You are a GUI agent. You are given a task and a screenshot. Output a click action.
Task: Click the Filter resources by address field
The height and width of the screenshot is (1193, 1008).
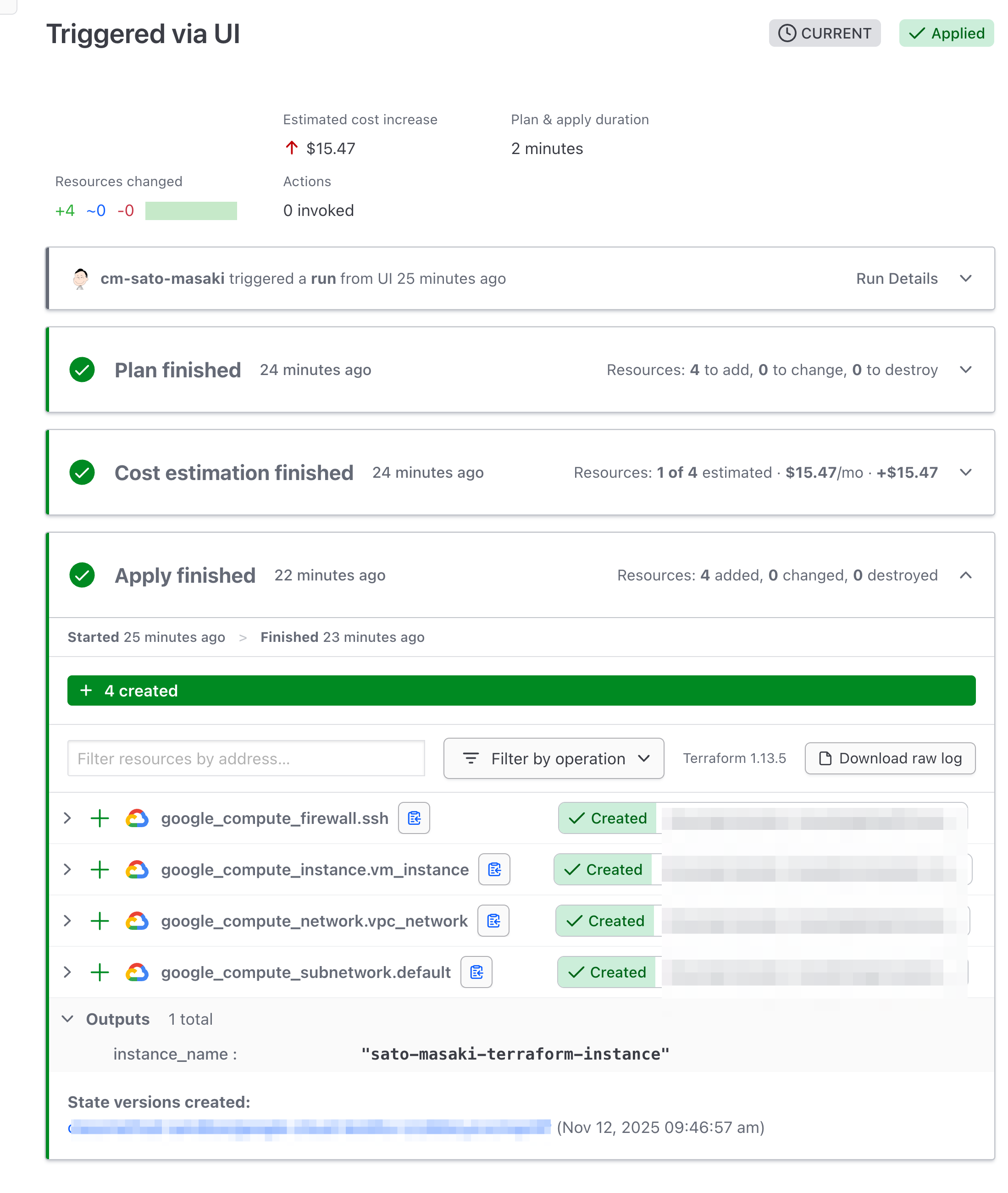[246, 759]
